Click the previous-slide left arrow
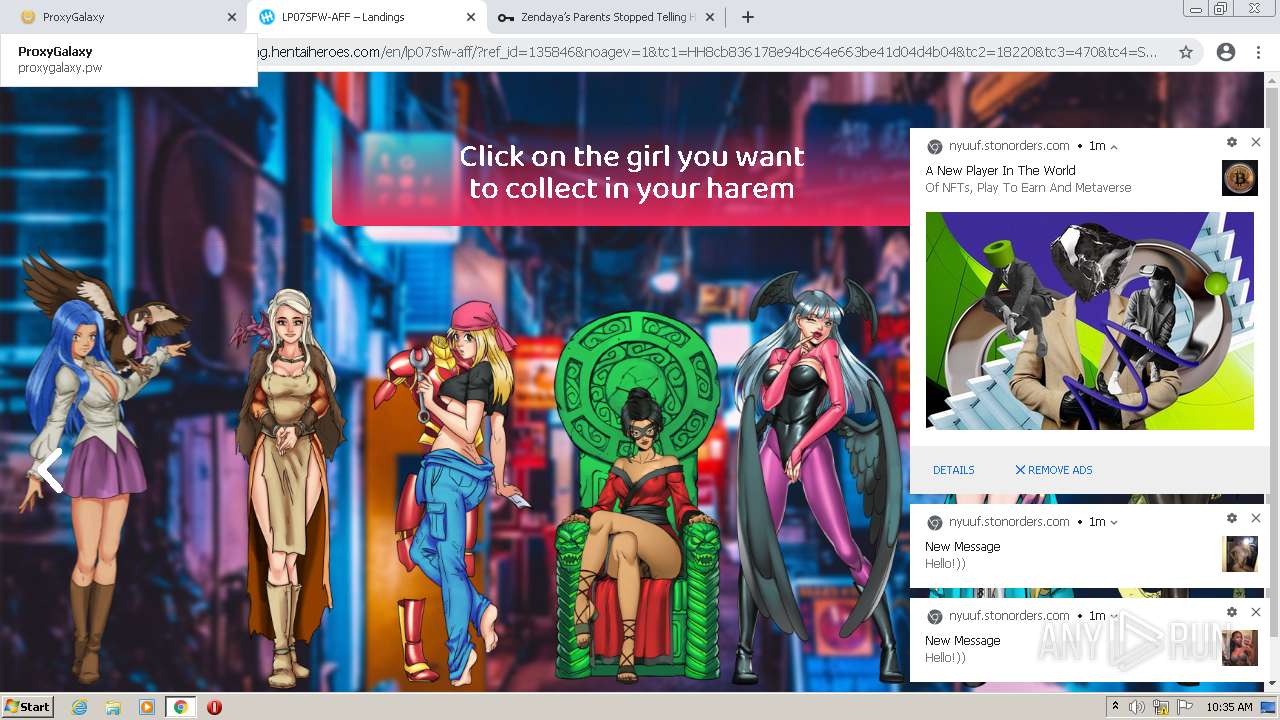Image resolution: width=1280 pixels, height=720 pixels. point(49,470)
